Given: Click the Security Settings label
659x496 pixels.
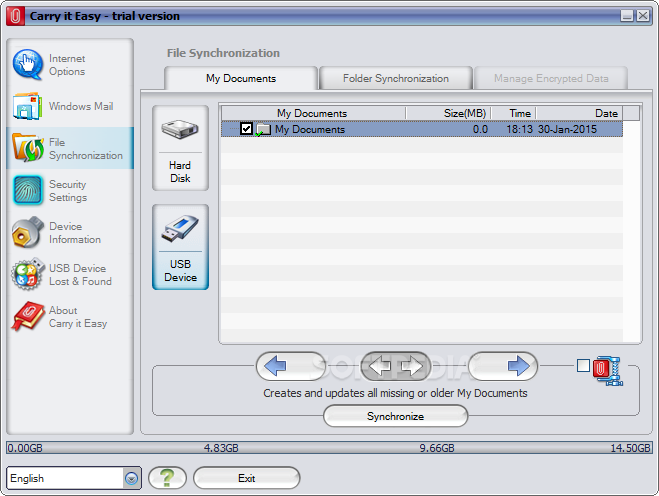Looking at the screenshot, I should click(x=68, y=191).
